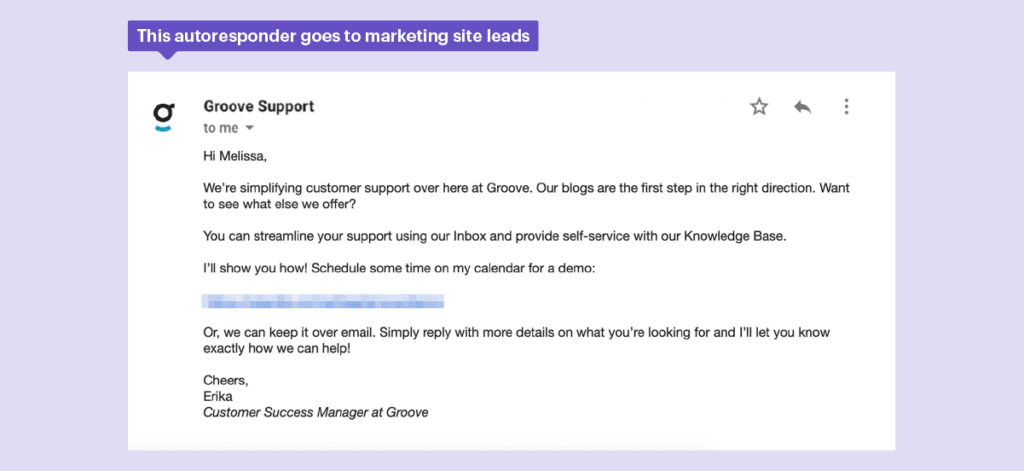1024x471 pixels.
Task: Click the sender name Groove Support
Action: (258, 106)
